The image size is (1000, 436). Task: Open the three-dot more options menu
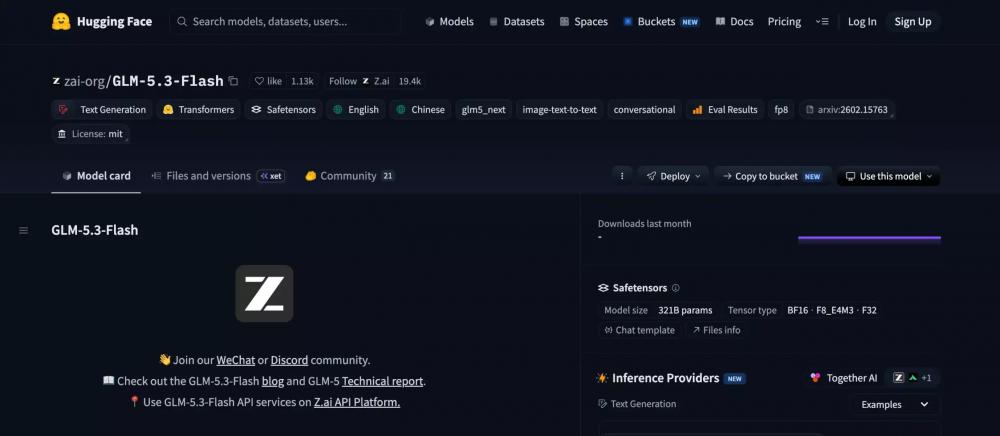(x=622, y=176)
